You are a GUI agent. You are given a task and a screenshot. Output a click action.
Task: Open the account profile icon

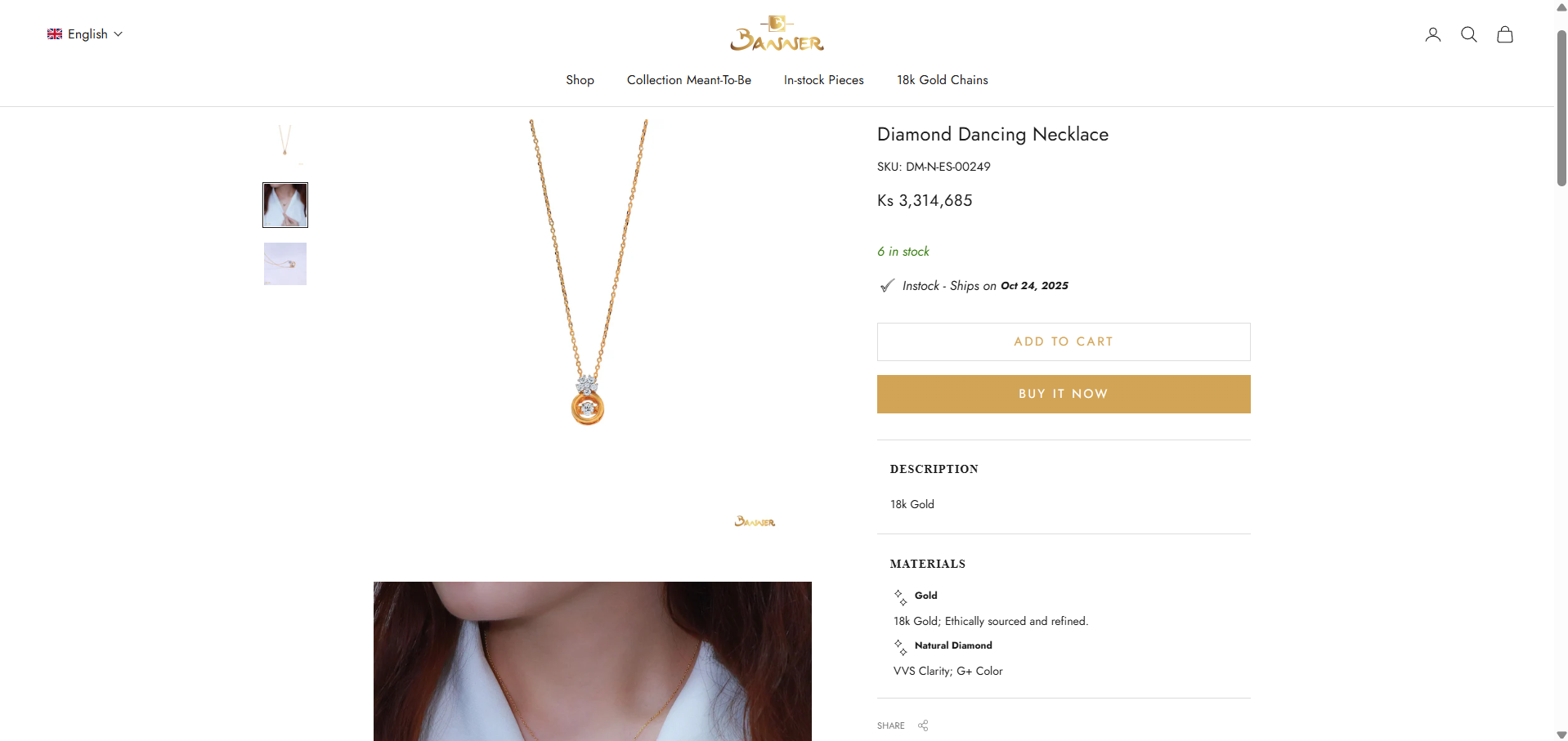click(x=1432, y=34)
